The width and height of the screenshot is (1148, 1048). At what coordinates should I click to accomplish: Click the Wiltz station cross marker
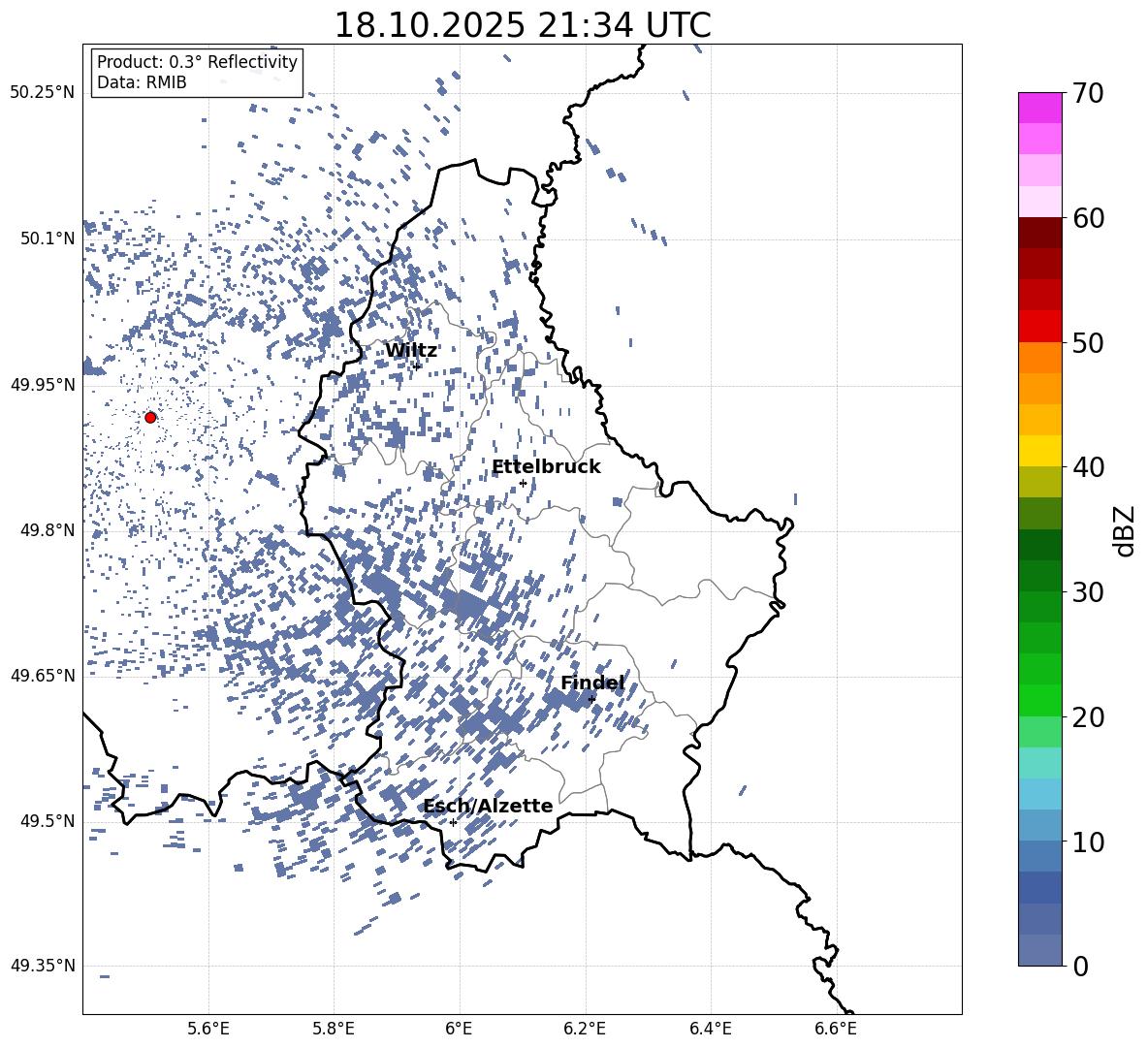click(x=417, y=366)
